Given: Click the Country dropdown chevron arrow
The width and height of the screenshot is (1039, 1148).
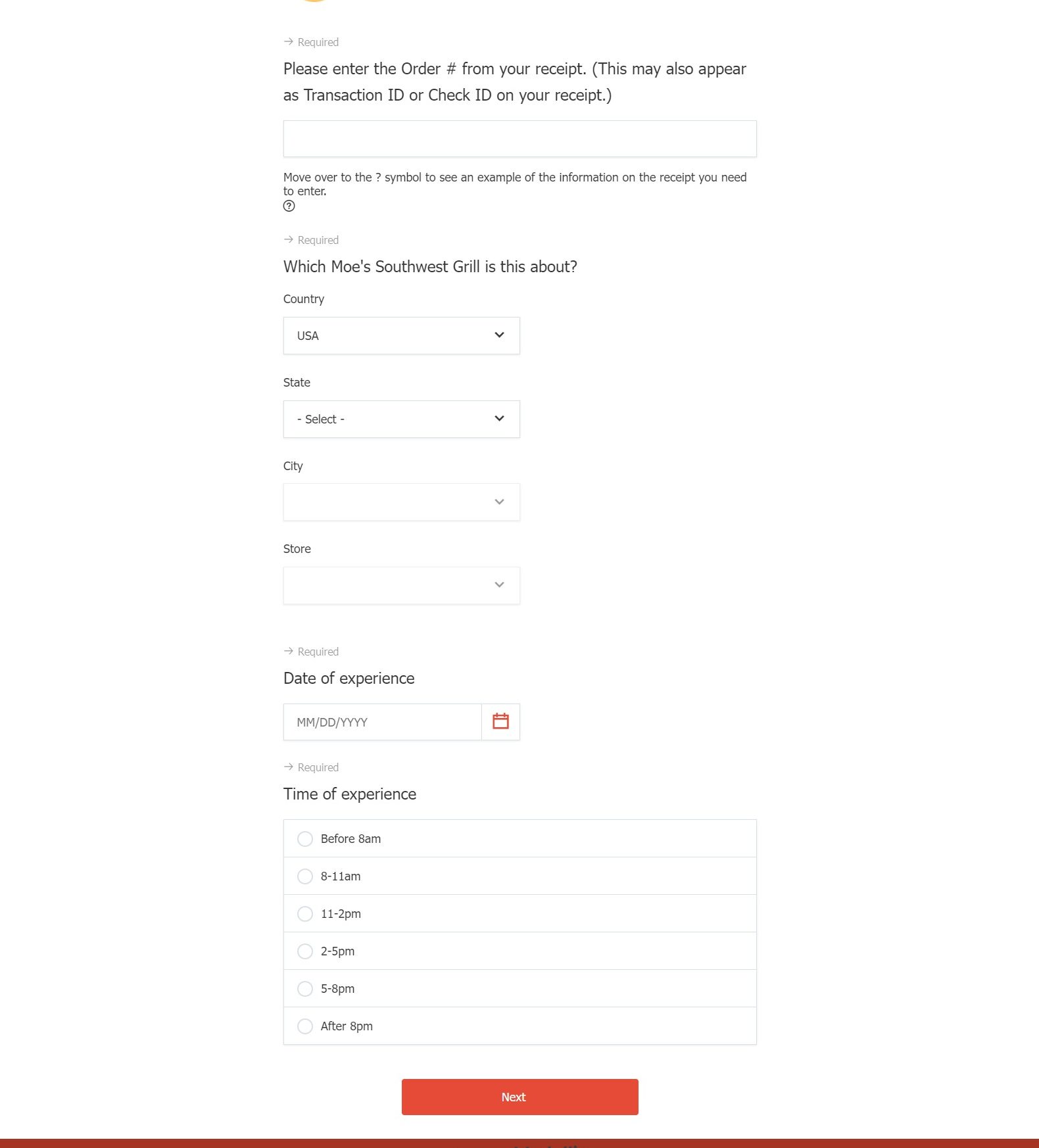Looking at the screenshot, I should (x=500, y=335).
